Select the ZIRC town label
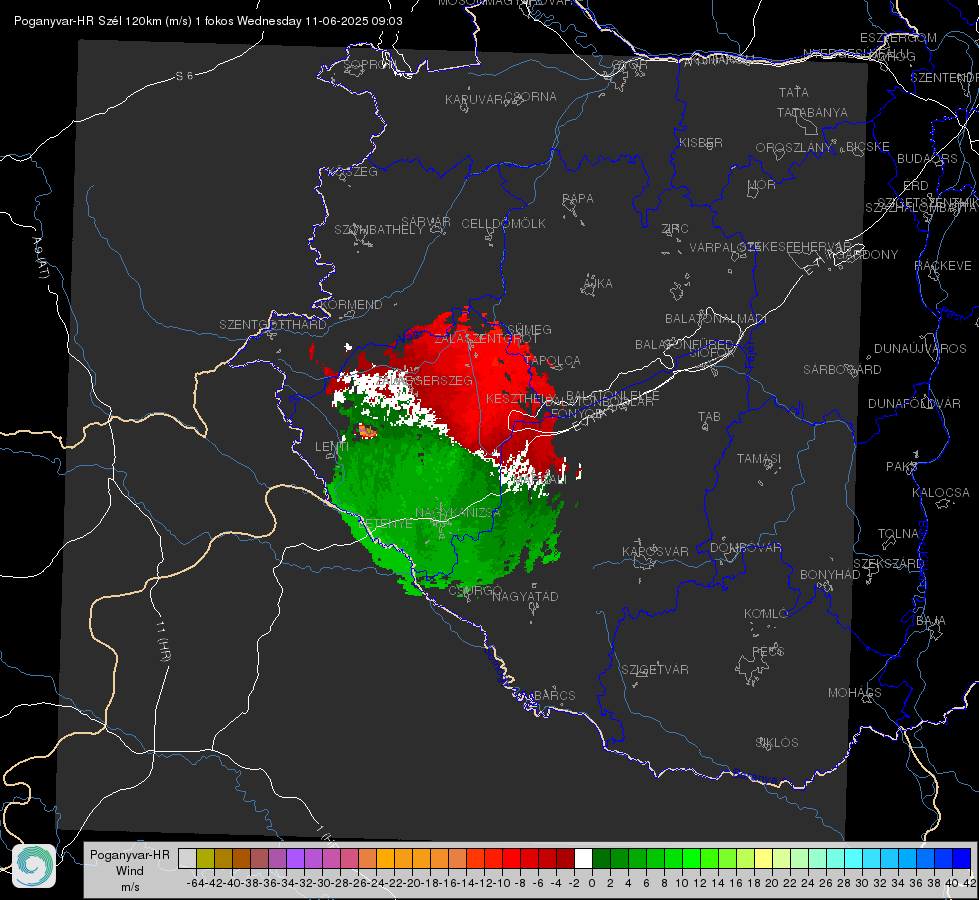The image size is (979, 900). 675,229
